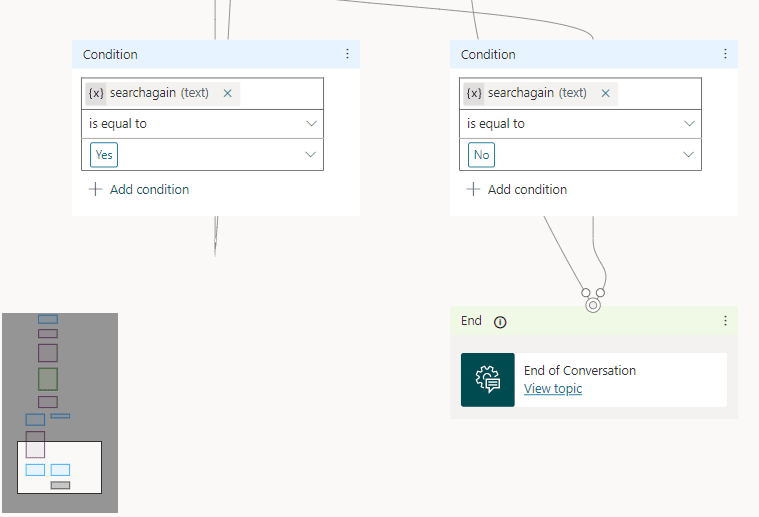Screen dimensions: 759x517
Task: Expand right 'is equal to' operator dropdown
Action: point(689,124)
